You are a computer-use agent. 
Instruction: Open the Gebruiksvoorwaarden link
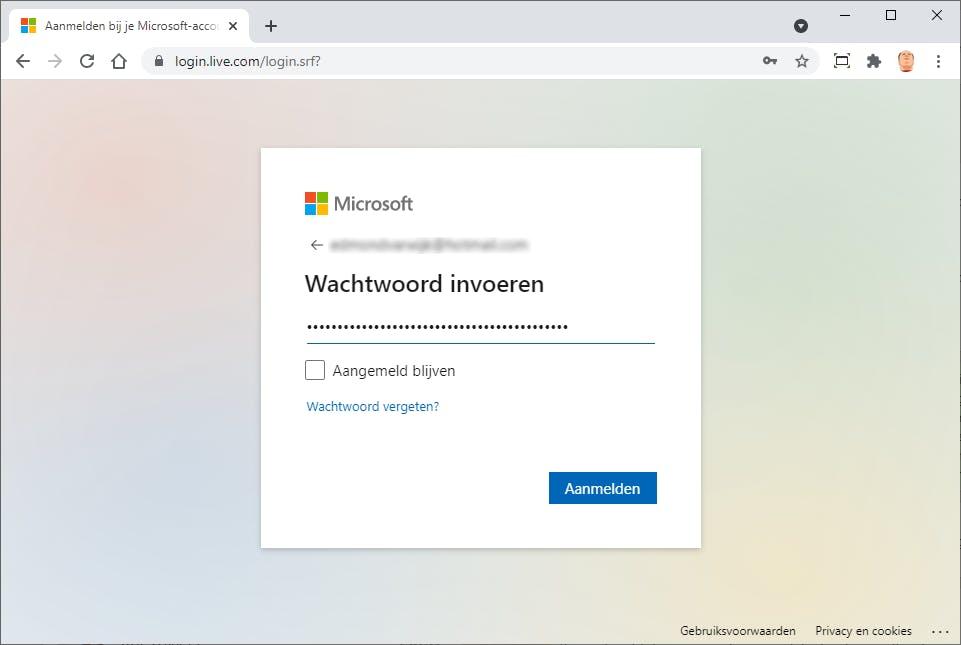[x=738, y=630]
